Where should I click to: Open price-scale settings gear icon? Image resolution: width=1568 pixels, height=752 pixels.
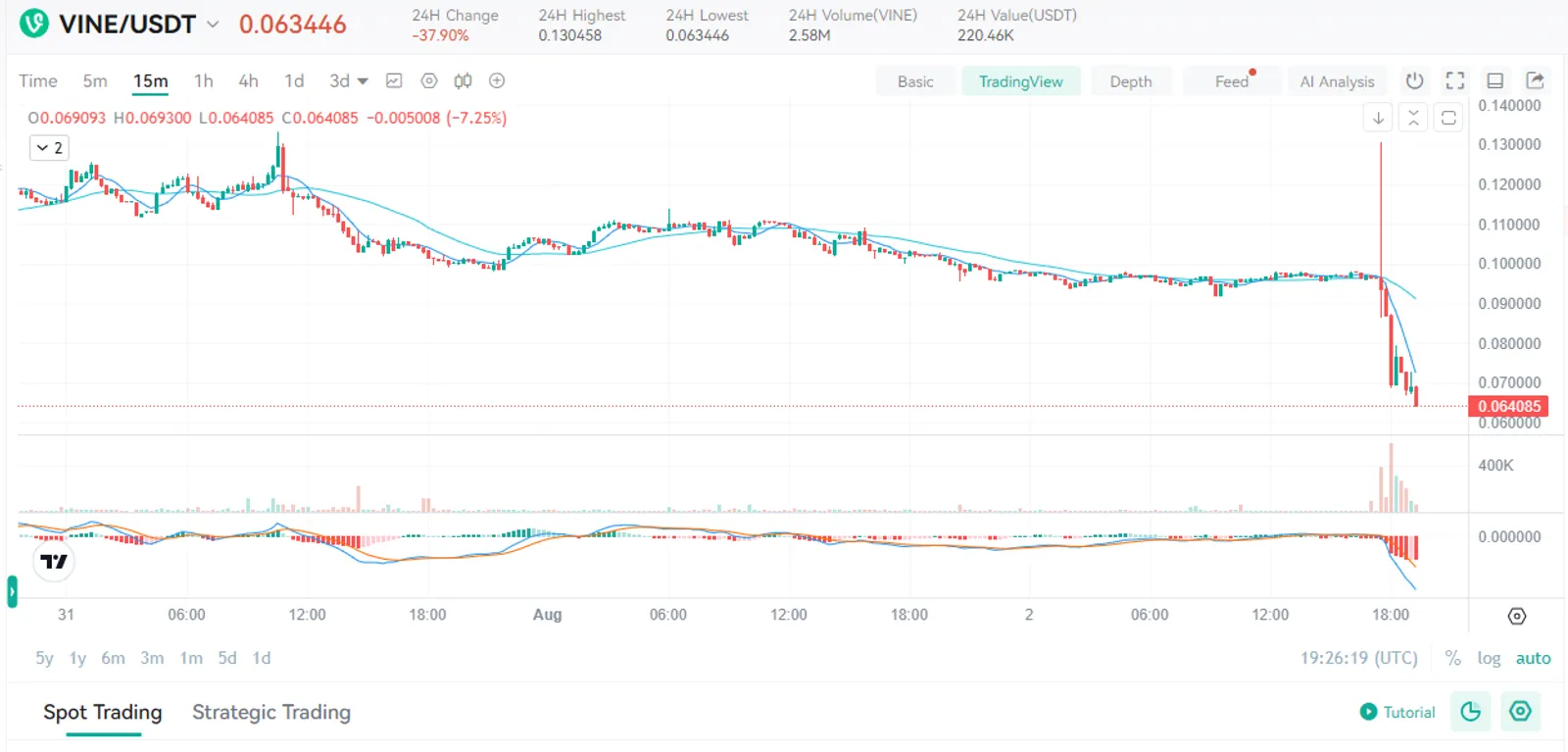1517,617
